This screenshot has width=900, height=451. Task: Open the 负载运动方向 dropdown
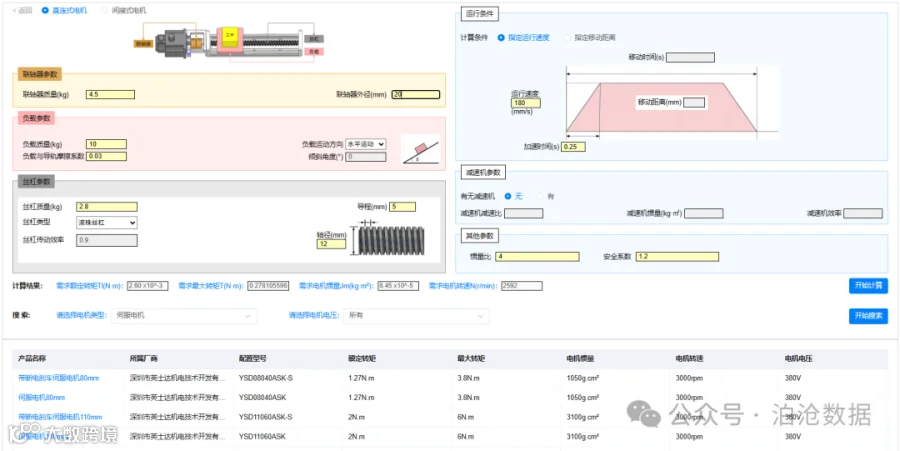pos(366,144)
